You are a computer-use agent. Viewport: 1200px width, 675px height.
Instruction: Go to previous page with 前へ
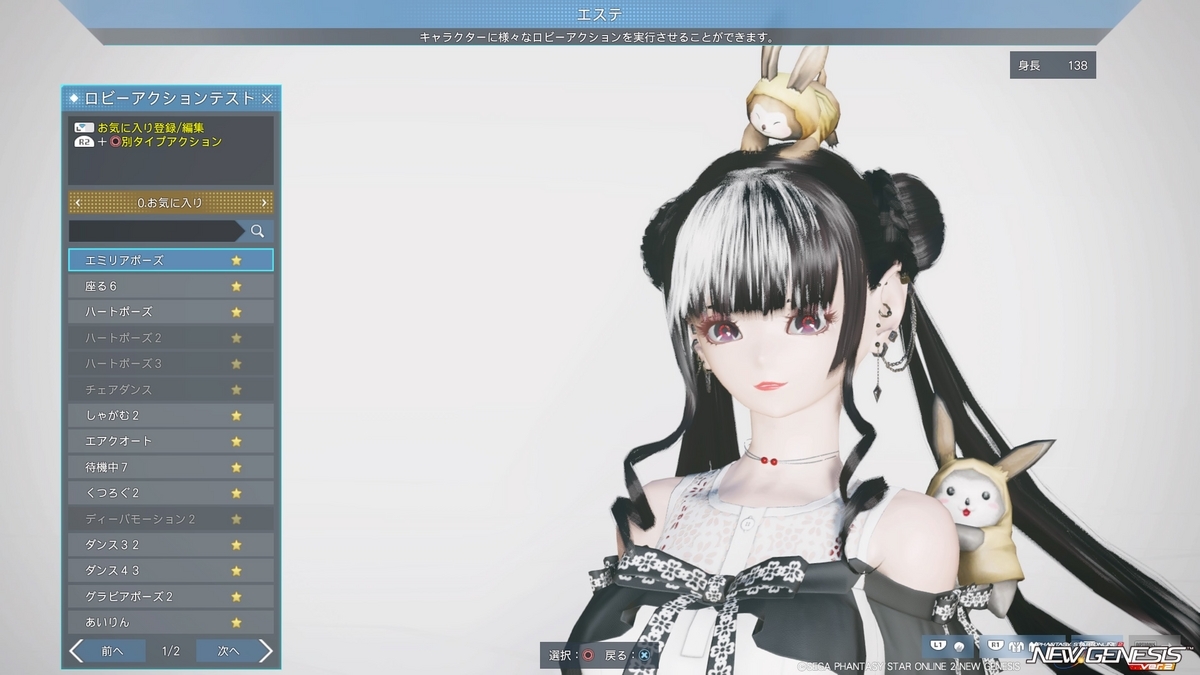(107, 651)
